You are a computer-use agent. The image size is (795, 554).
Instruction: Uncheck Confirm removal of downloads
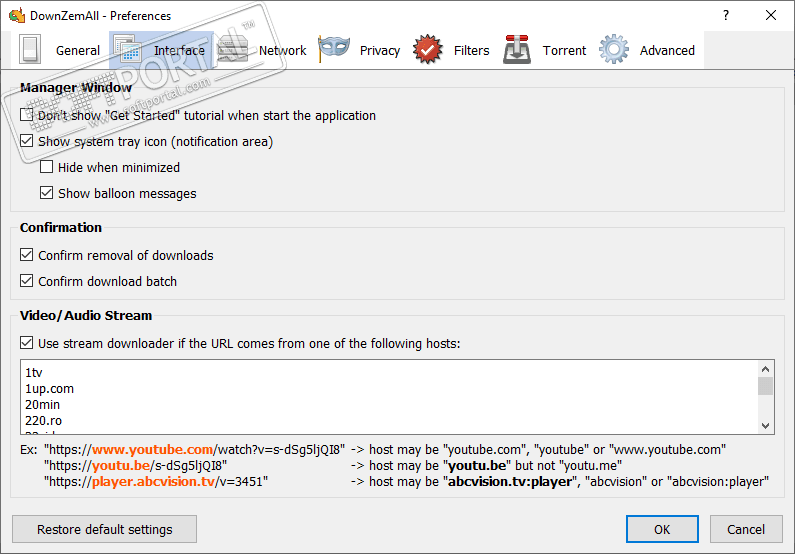tap(27, 255)
